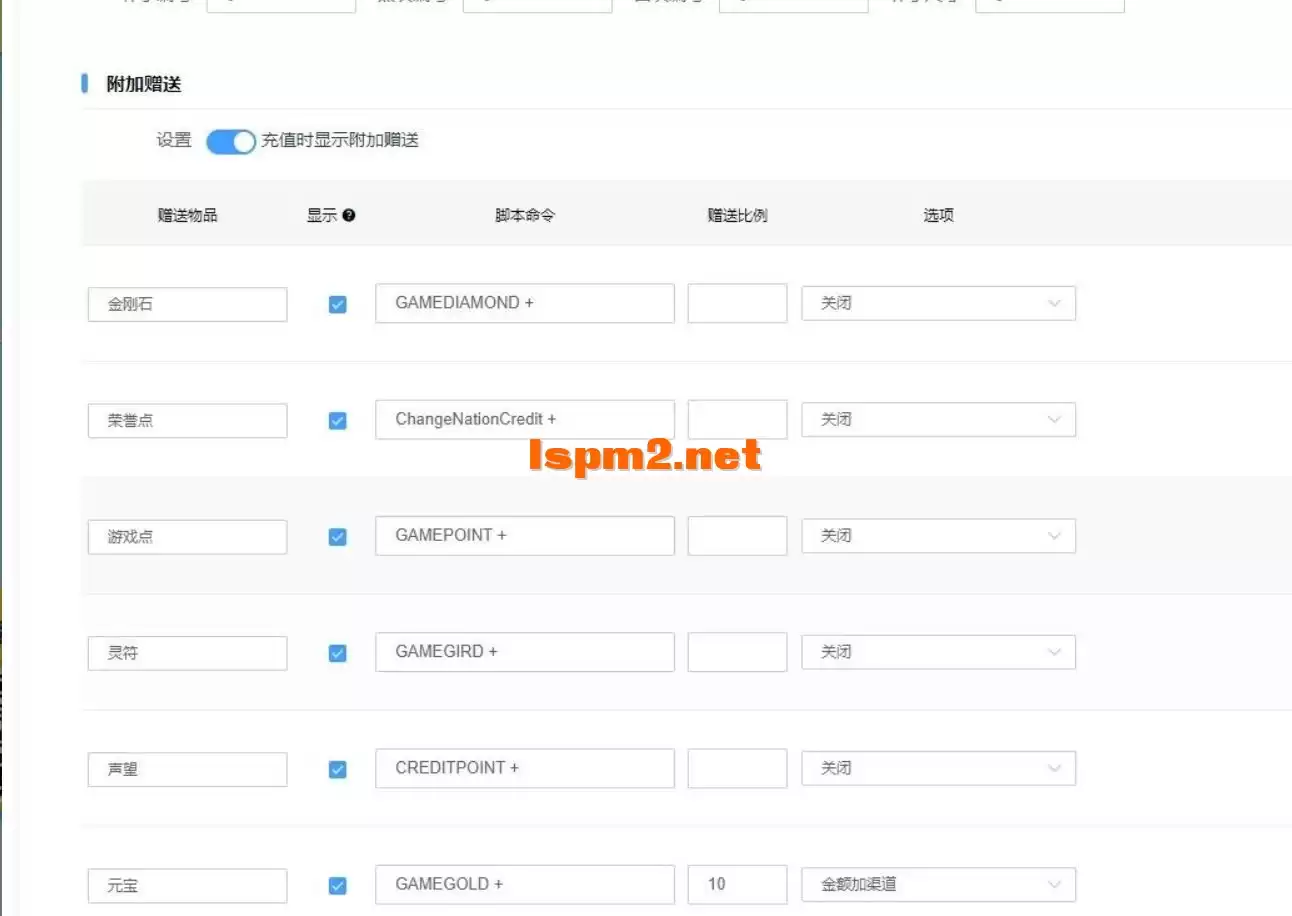This screenshot has height=916, width=1292.
Task: Click the empty ratio field in 声望 row
Action: [x=737, y=768]
